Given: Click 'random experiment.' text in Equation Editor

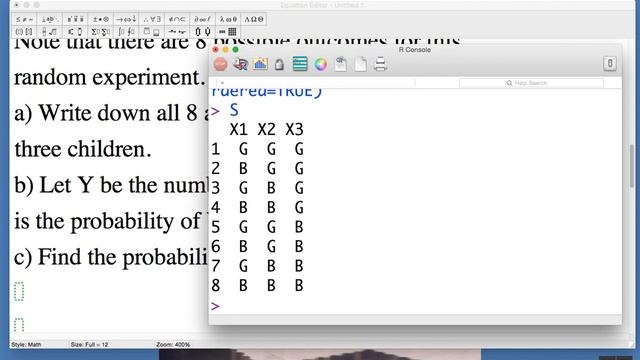Looking at the screenshot, I should pos(109,78).
